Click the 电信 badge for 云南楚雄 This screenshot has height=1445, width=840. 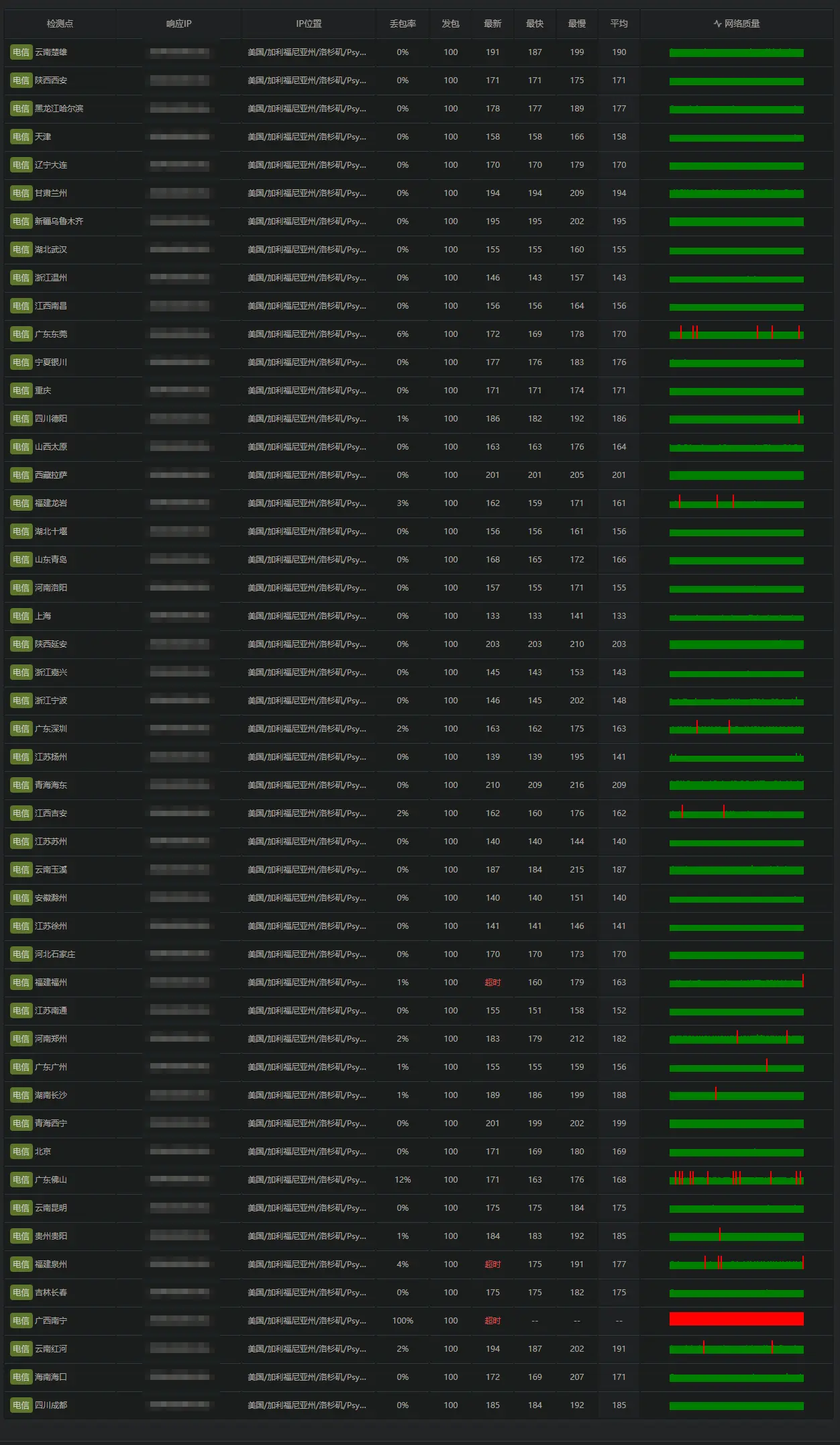(x=21, y=52)
